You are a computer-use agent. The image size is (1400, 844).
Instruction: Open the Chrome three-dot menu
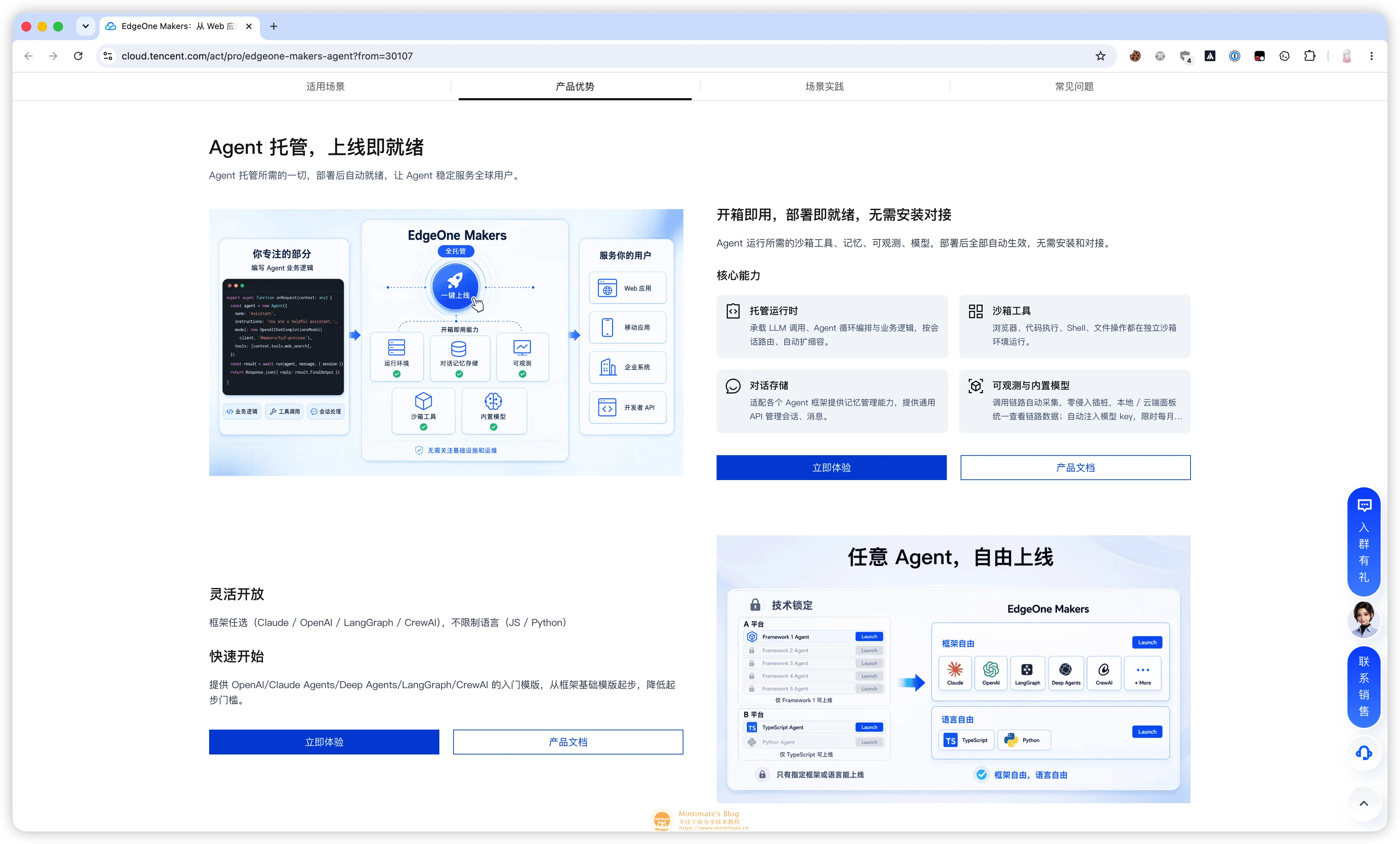[1372, 56]
